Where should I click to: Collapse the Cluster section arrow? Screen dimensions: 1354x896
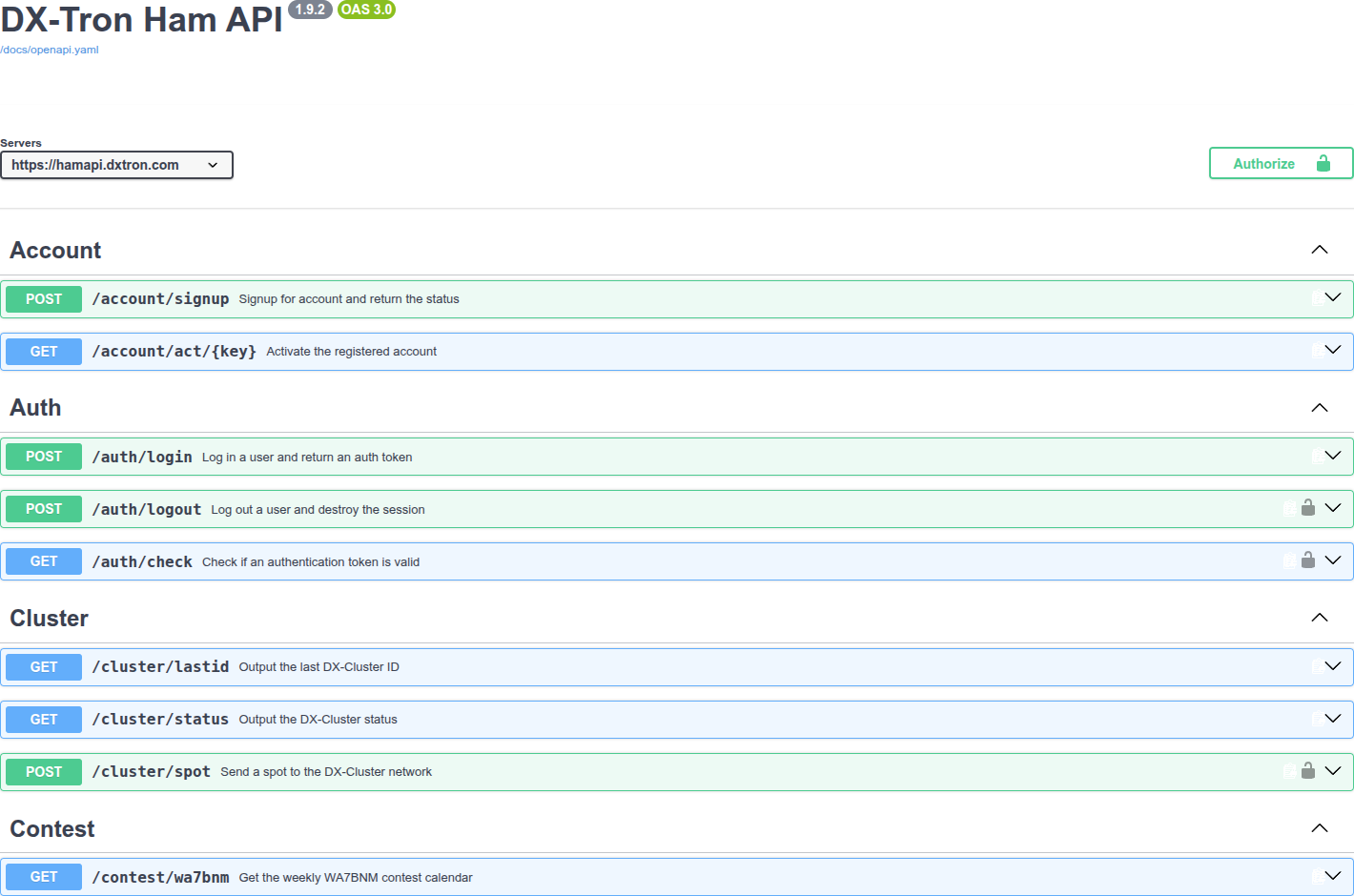tap(1320, 618)
